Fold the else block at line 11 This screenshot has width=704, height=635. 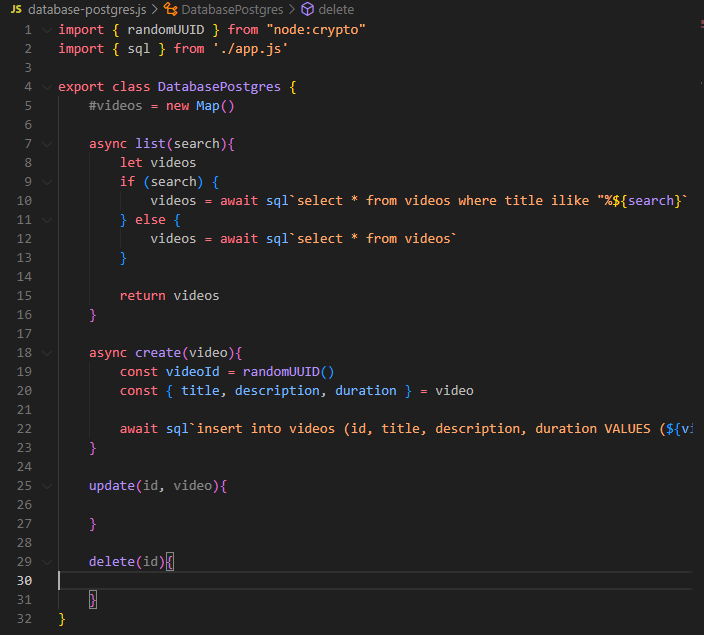tap(47, 220)
